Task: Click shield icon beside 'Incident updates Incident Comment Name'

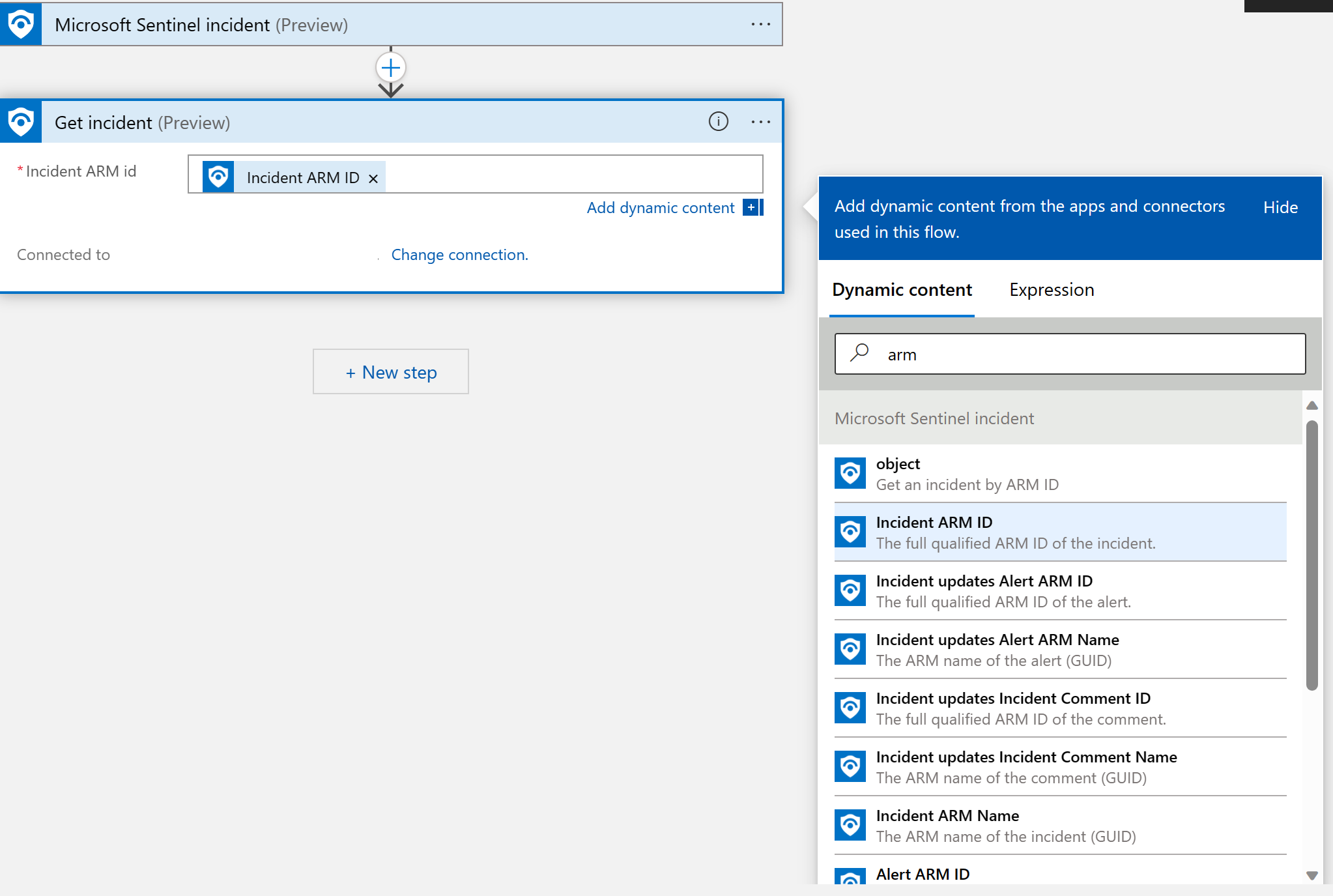Action: click(850, 766)
